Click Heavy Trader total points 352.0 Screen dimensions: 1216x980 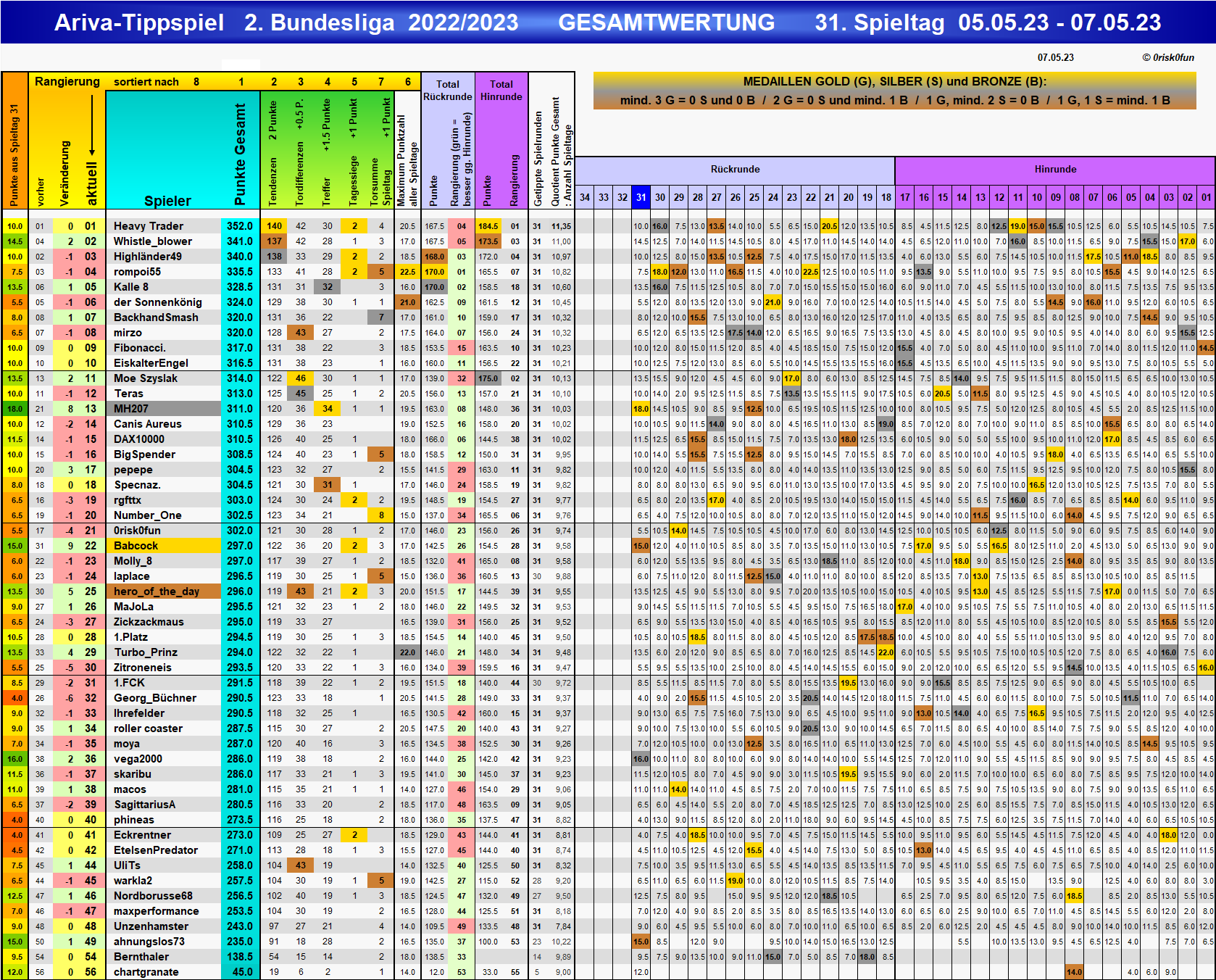pos(240,226)
